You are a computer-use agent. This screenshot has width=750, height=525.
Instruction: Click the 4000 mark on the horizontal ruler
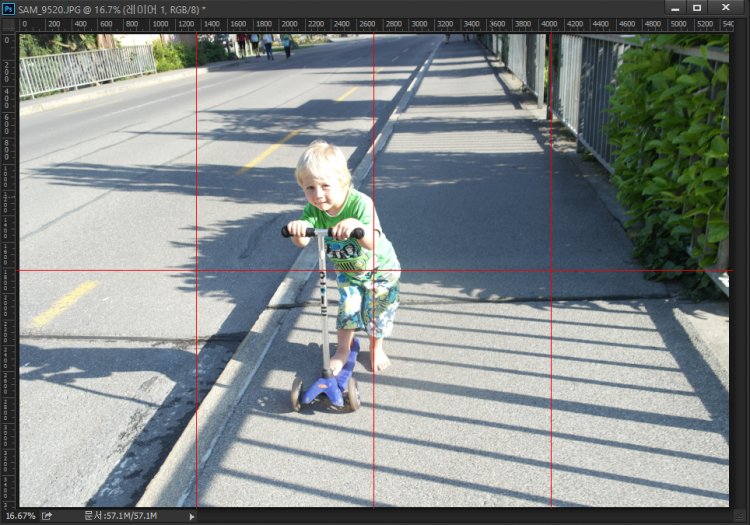pos(549,24)
